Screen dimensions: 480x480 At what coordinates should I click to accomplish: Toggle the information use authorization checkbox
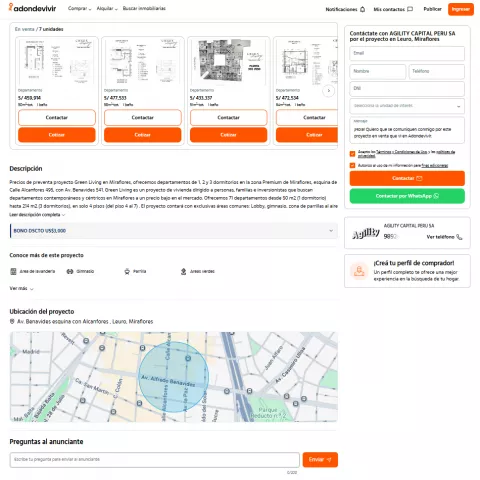pyautogui.click(x=352, y=165)
